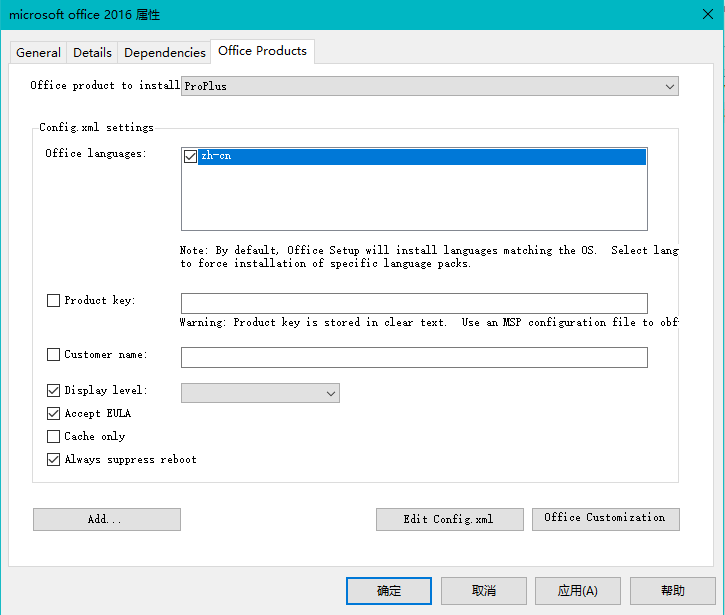Toggle the Display level checkbox
The image size is (725, 615).
pos(54,391)
